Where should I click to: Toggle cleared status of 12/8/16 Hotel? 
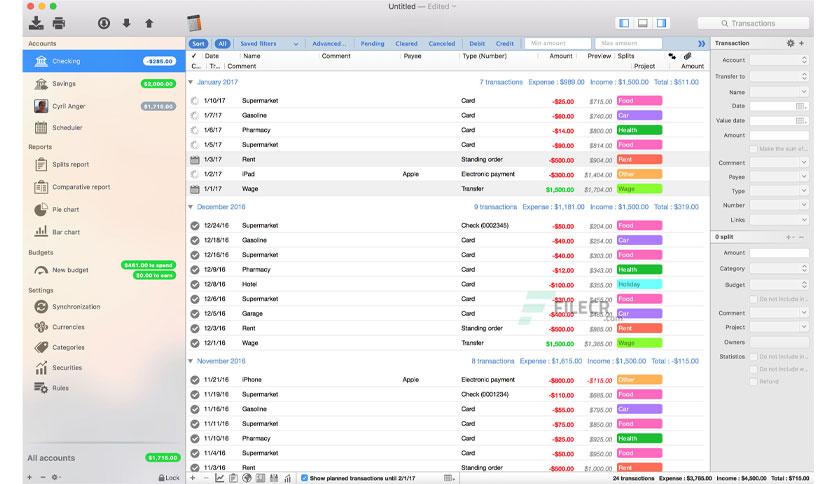click(x=195, y=285)
